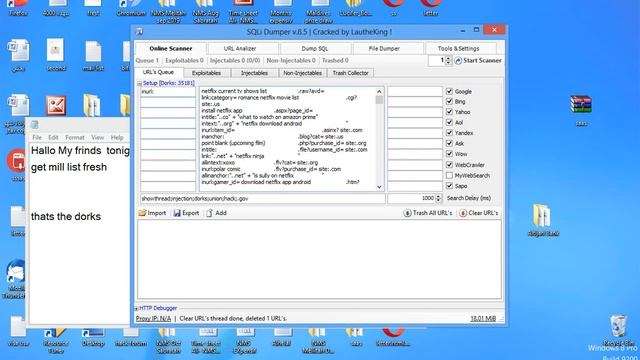Select the Opera 'letter' icon at top

pos(431,7)
